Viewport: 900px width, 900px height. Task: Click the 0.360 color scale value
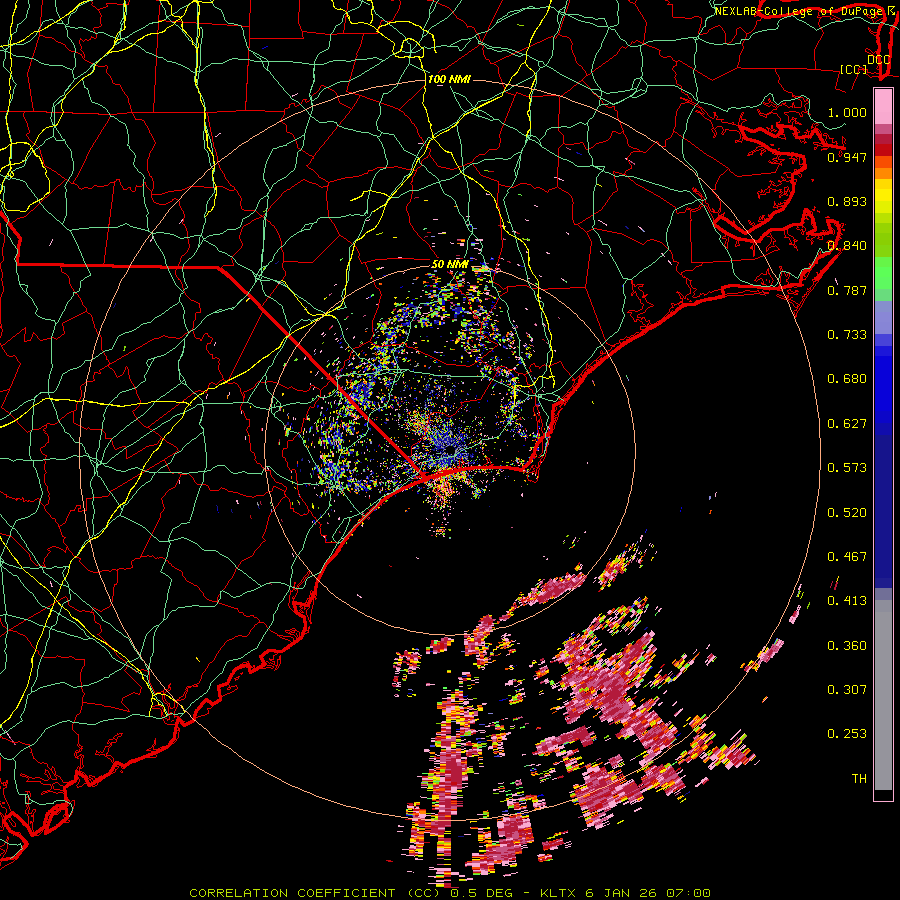click(x=847, y=646)
